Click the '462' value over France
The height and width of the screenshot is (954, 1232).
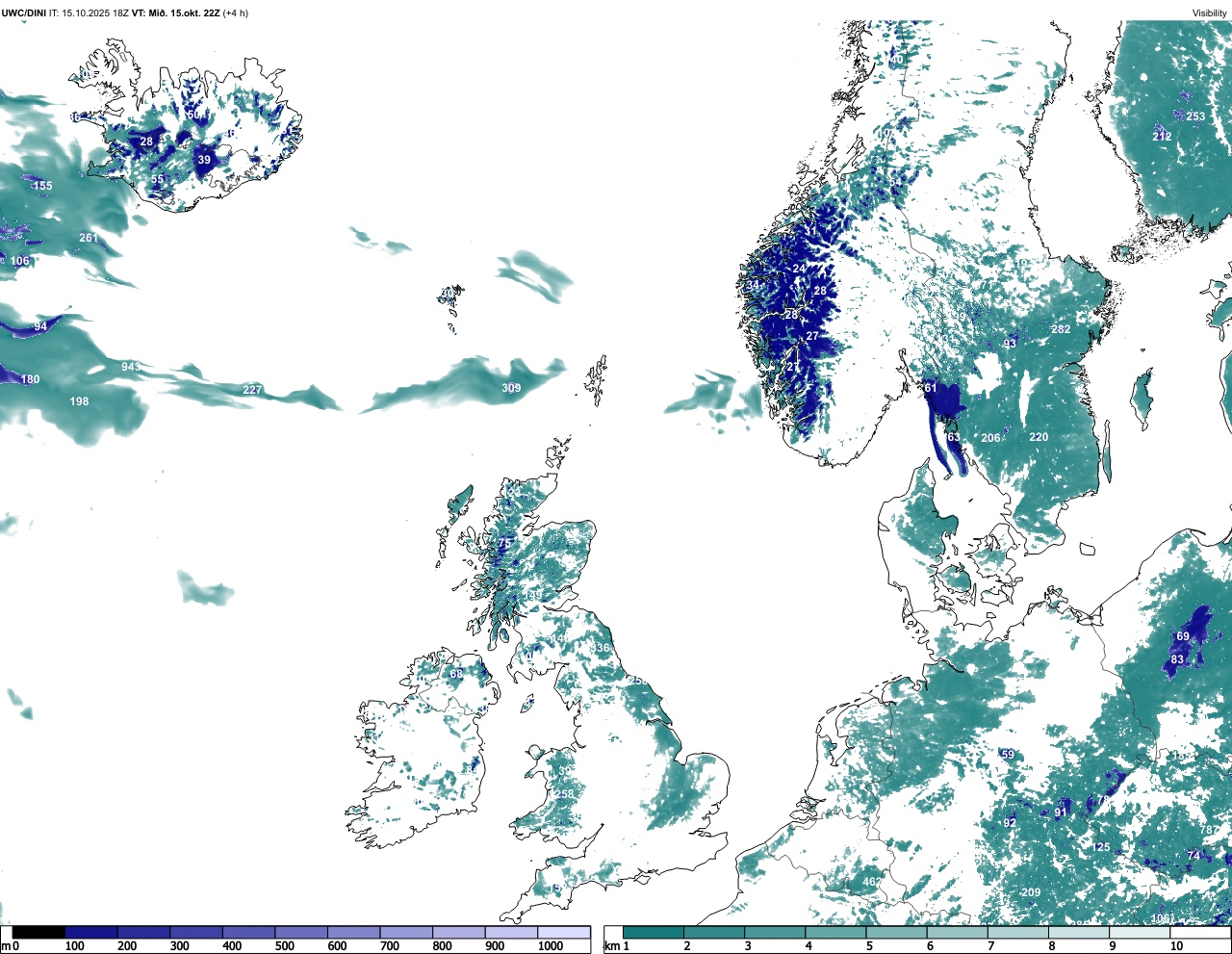[x=871, y=882]
